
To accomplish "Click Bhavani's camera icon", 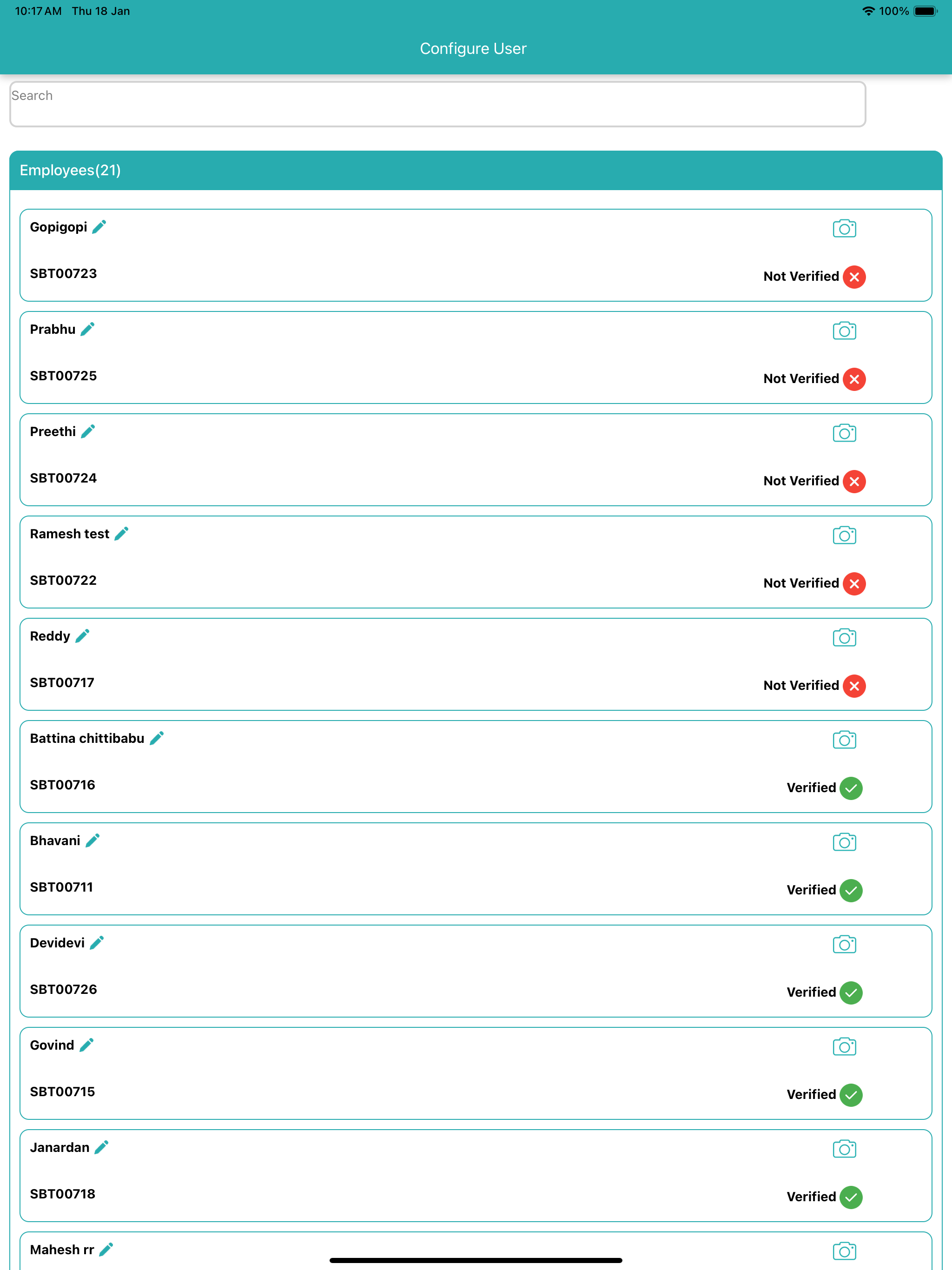I will (x=844, y=842).
